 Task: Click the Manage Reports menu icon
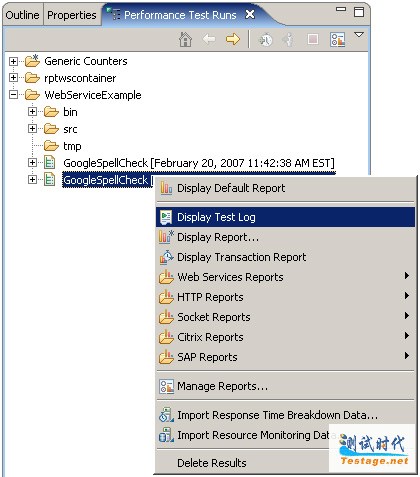click(x=166, y=386)
